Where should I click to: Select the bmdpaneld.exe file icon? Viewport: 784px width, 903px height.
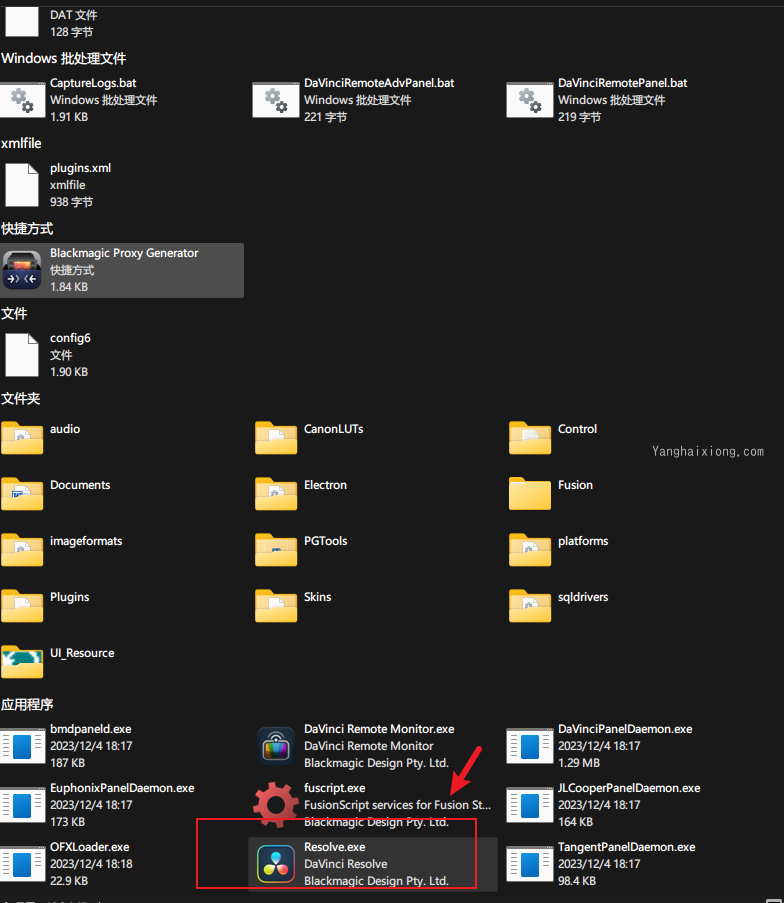pyautogui.click(x=22, y=746)
